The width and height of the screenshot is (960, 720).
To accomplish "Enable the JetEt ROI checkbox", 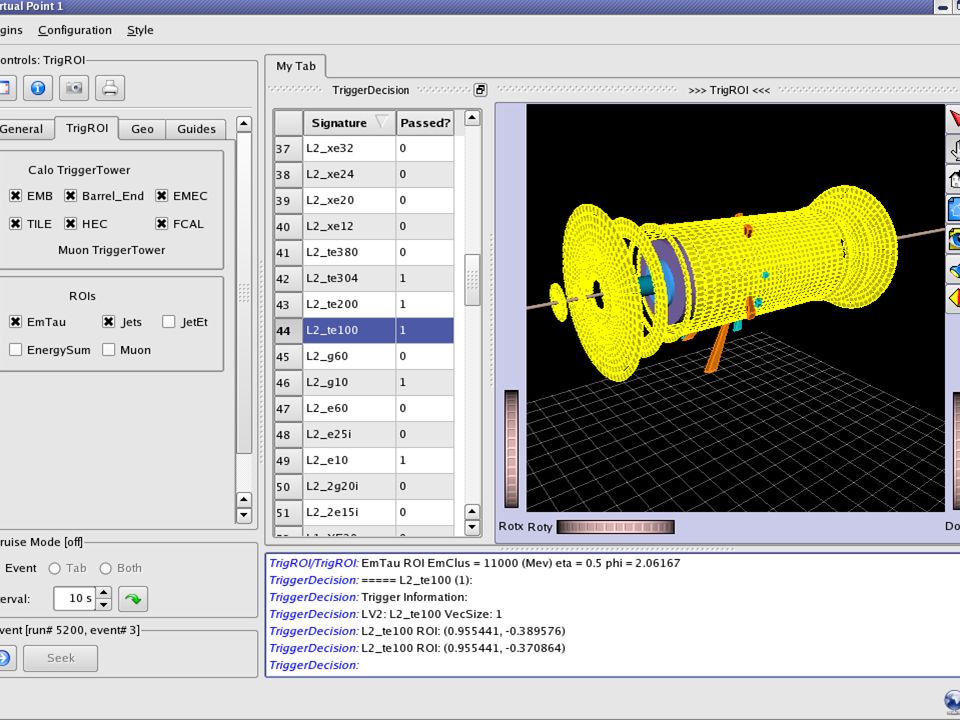I will click(169, 322).
